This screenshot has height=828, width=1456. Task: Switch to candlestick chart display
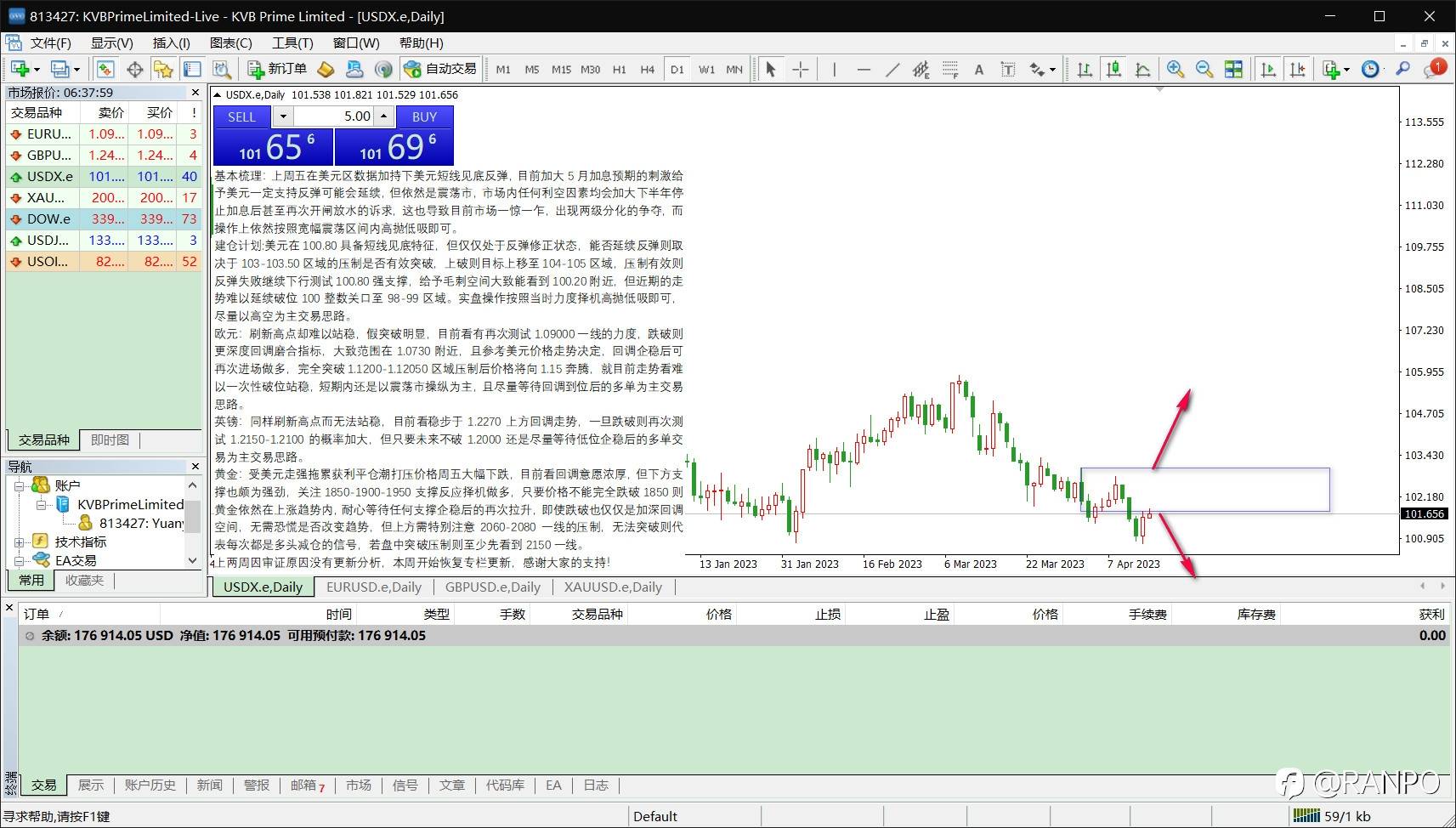coord(1113,69)
